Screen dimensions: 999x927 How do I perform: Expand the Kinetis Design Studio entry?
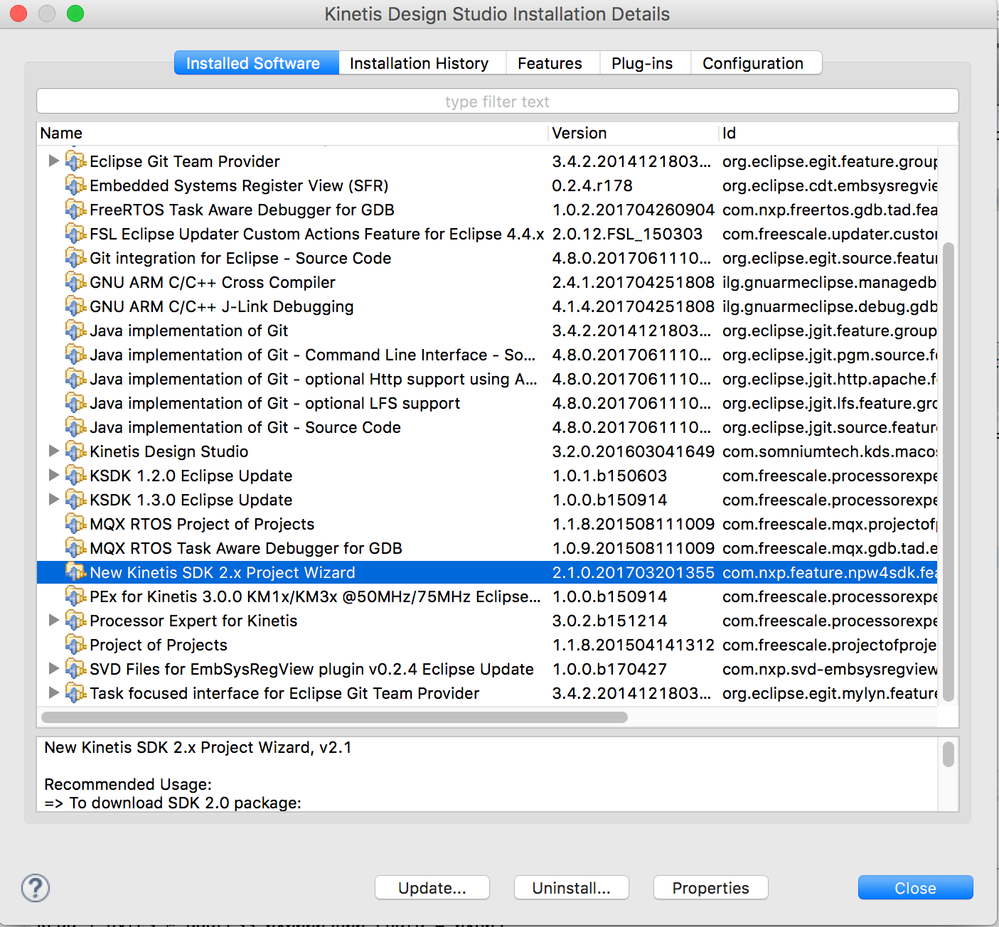click(54, 451)
